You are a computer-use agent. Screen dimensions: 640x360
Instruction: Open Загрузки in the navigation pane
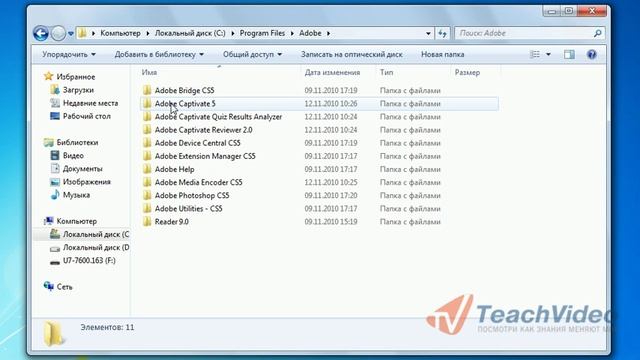click(78, 90)
